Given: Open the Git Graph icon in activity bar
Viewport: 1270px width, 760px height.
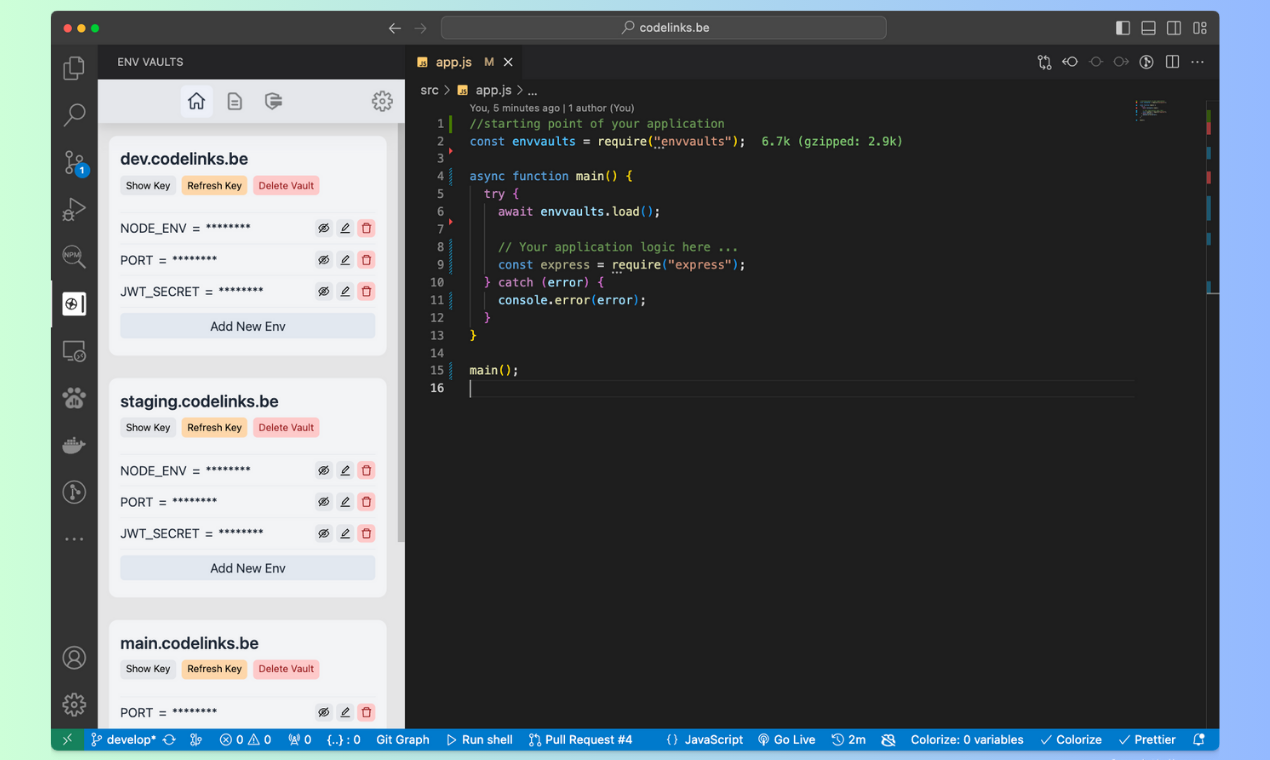Looking at the screenshot, I should 74,492.
